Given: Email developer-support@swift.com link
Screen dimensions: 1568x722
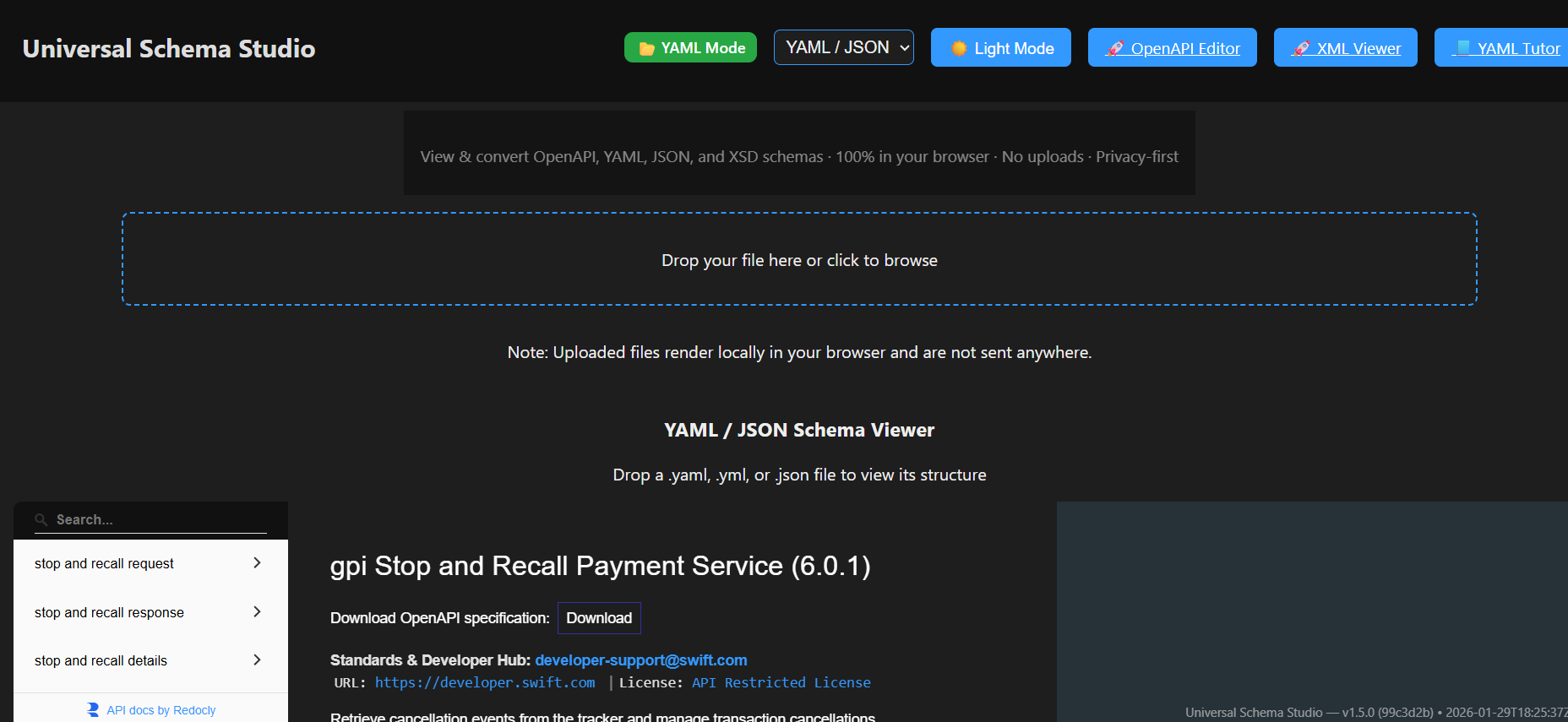Looking at the screenshot, I should [x=641, y=660].
